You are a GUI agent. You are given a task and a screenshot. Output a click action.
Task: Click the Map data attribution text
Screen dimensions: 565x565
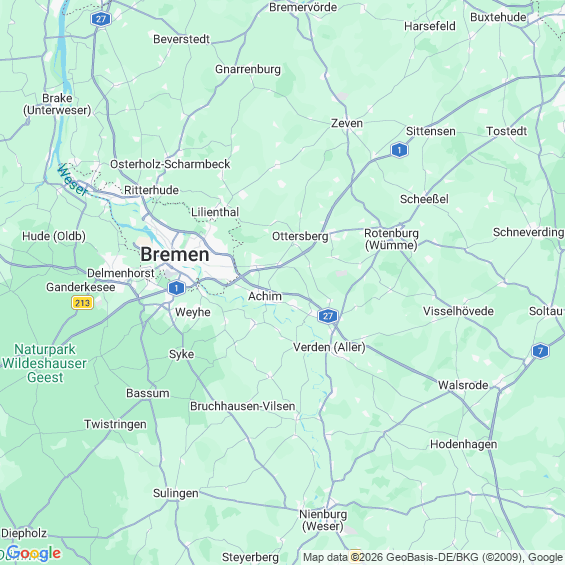pos(433,557)
